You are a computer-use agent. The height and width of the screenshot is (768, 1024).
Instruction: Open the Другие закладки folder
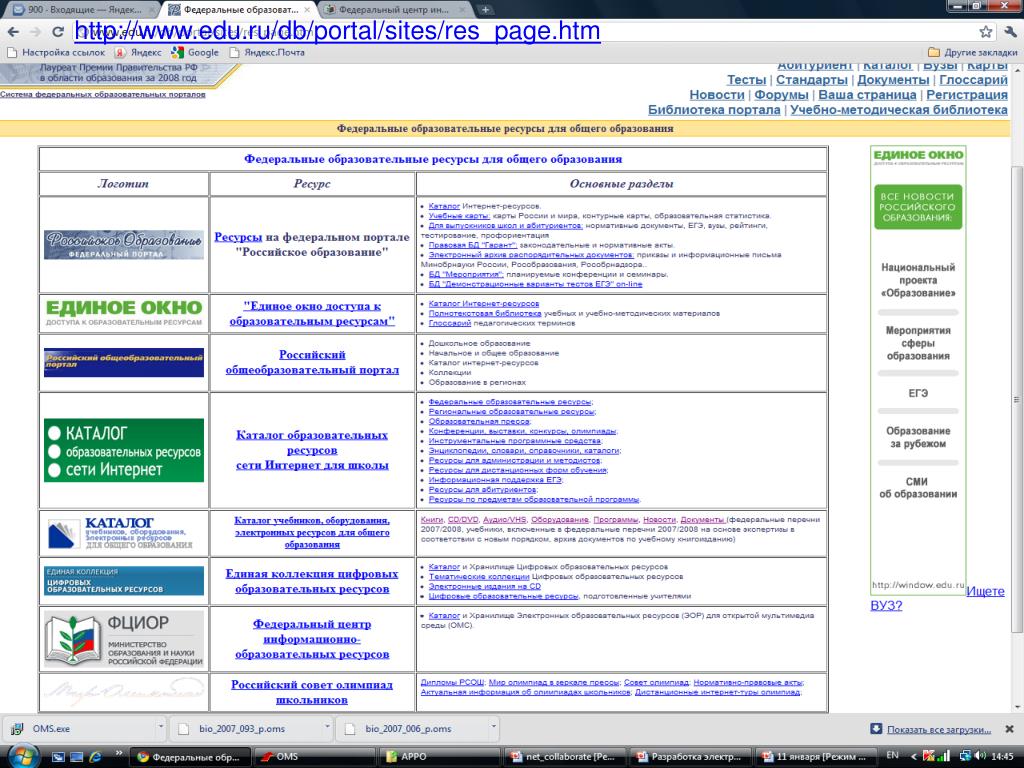pyautogui.click(x=972, y=52)
